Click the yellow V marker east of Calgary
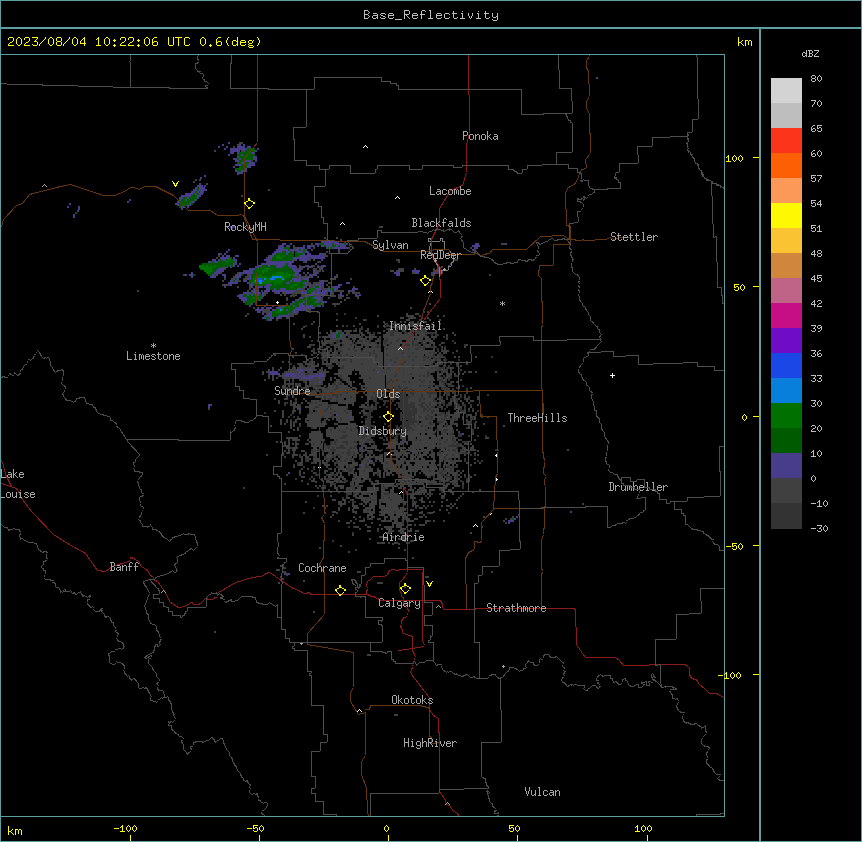The width and height of the screenshot is (862, 842). [429, 584]
